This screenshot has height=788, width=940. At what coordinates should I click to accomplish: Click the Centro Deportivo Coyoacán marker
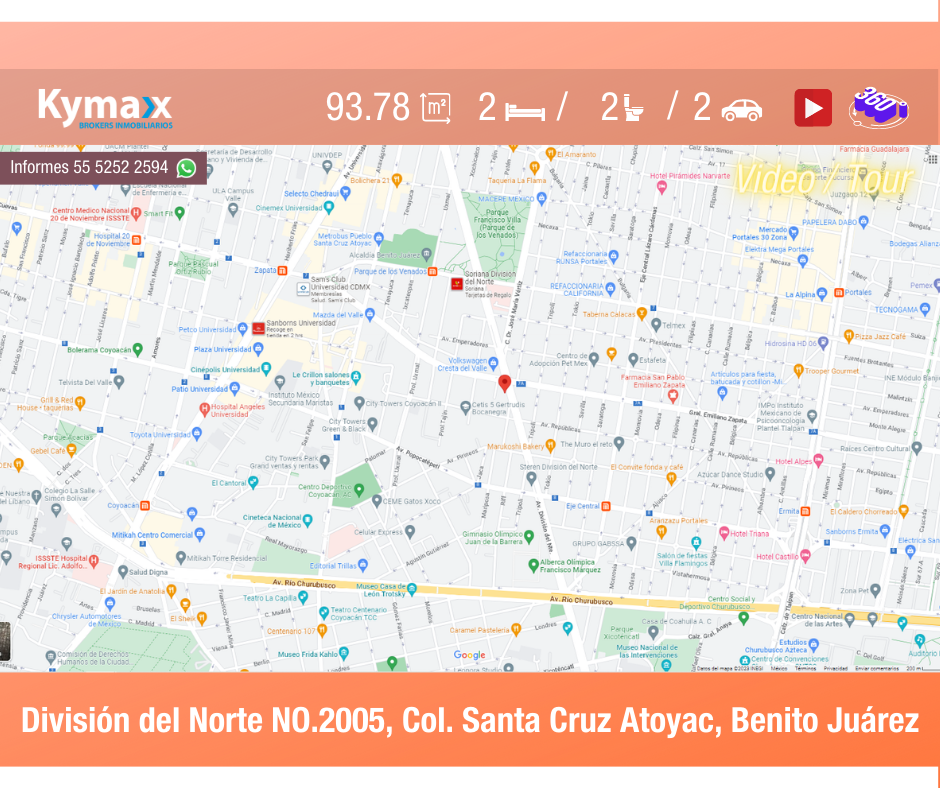click(359, 490)
